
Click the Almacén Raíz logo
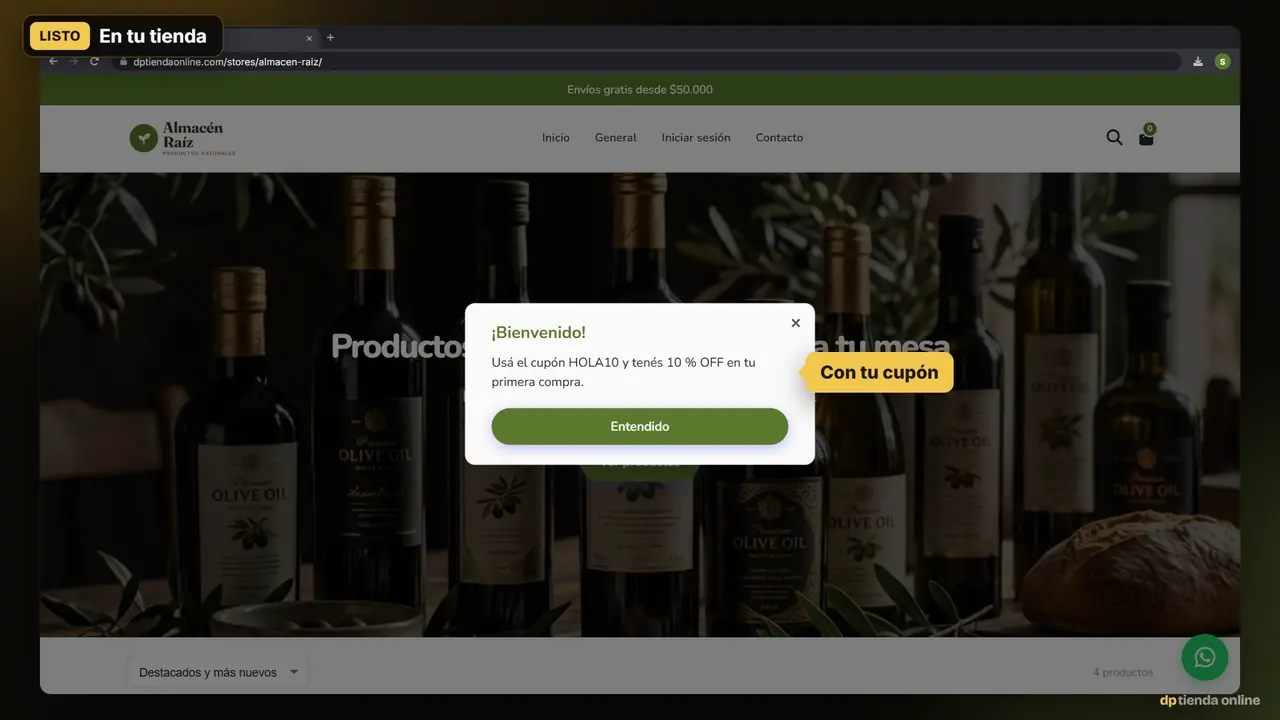[183, 138]
